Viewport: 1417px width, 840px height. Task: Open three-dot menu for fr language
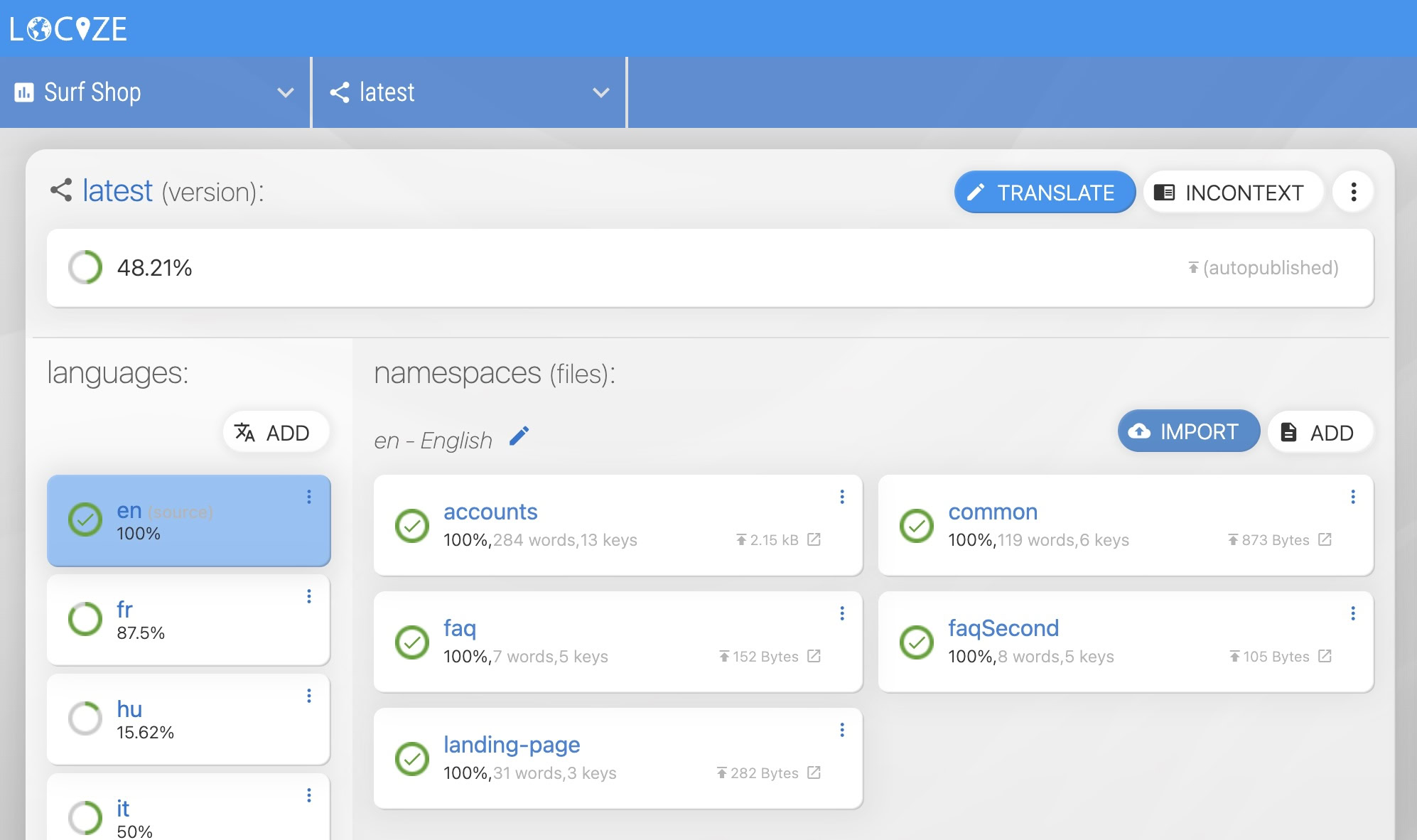tap(309, 596)
